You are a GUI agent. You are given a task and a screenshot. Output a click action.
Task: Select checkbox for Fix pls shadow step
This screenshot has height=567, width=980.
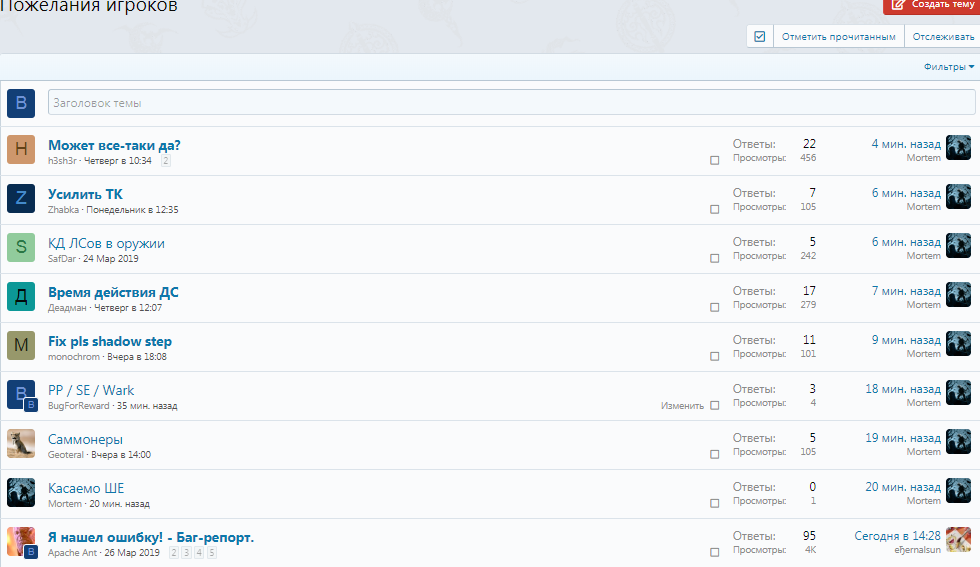714,356
